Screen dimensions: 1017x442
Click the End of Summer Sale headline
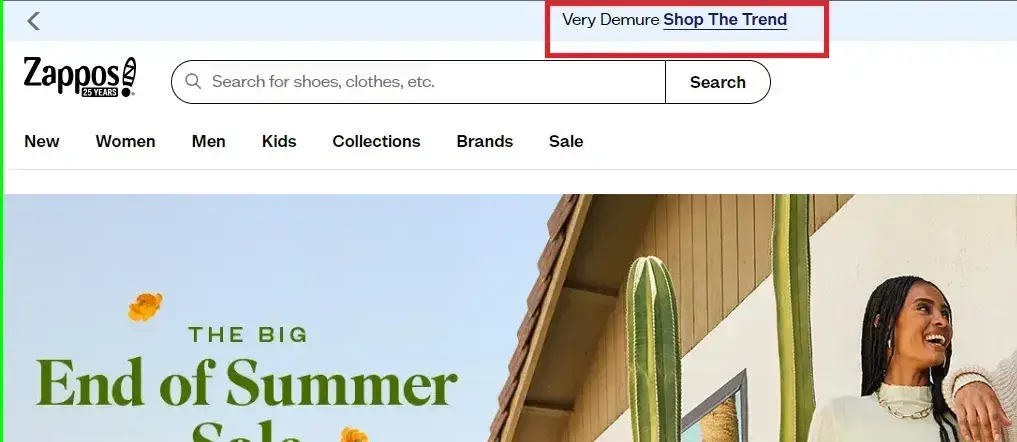point(246,399)
